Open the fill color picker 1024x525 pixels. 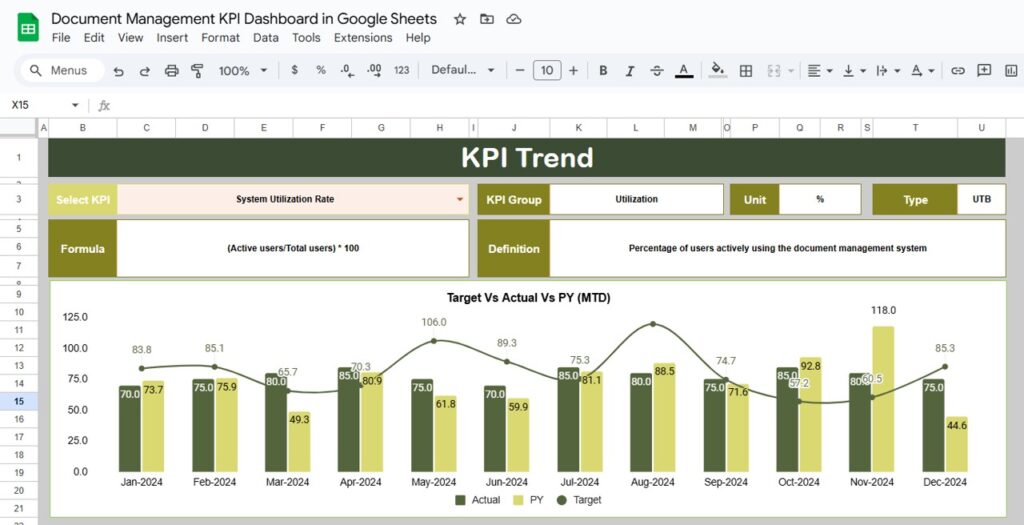click(718, 71)
